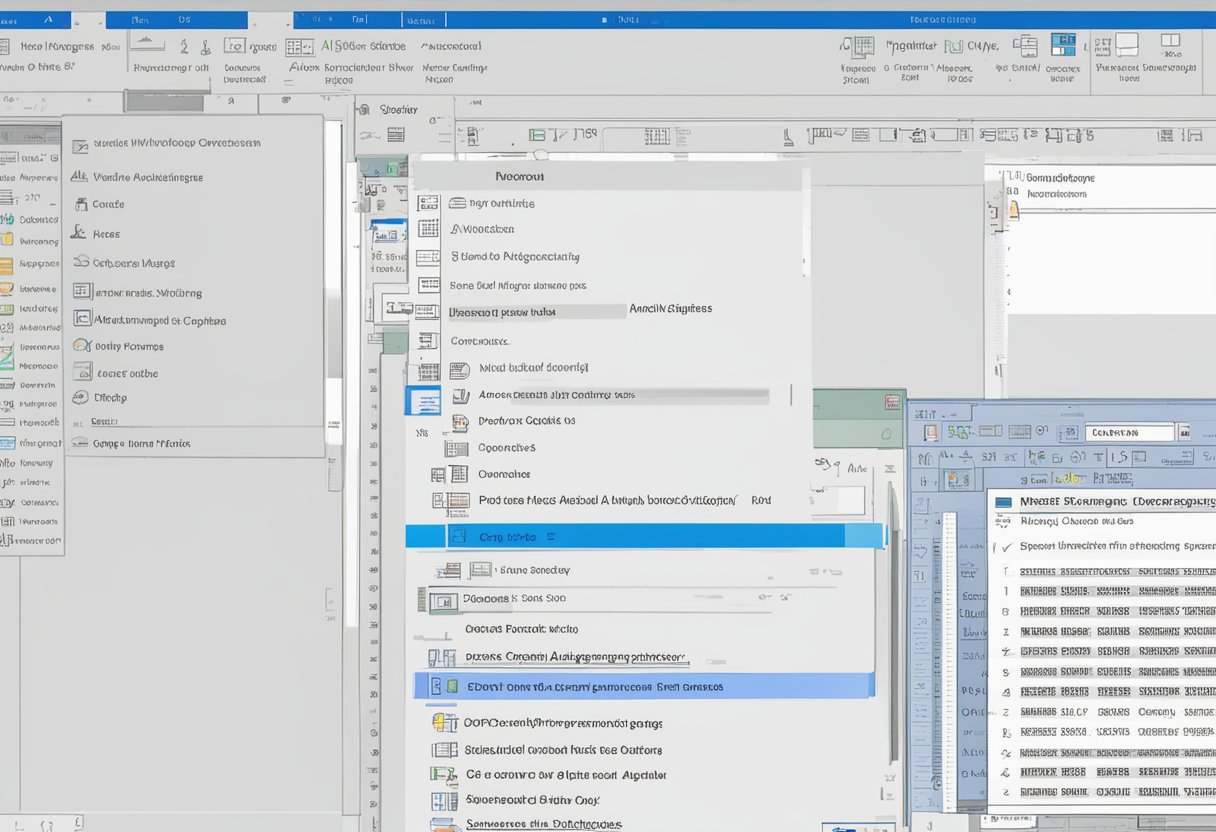Click the 'Corafe' icon in left menu
The image size is (1216, 832).
coord(81,204)
